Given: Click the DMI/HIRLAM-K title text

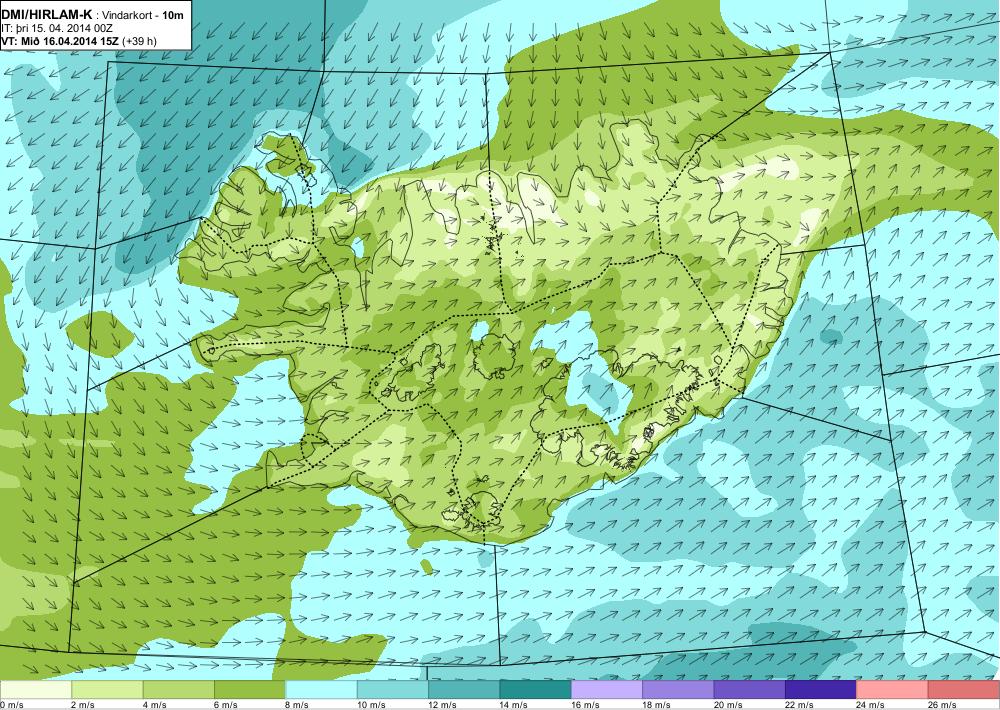Looking at the screenshot, I should click(x=47, y=14).
